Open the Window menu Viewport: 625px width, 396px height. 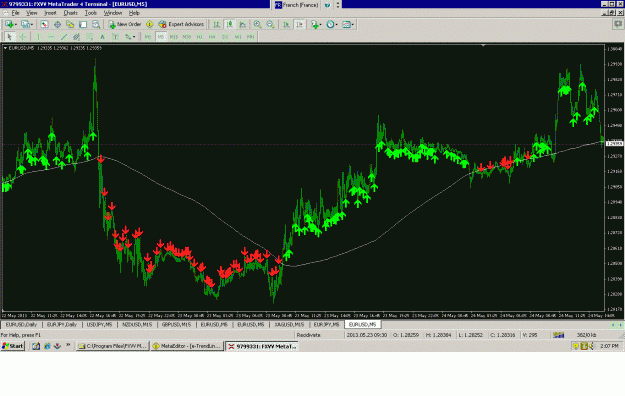tap(113, 13)
